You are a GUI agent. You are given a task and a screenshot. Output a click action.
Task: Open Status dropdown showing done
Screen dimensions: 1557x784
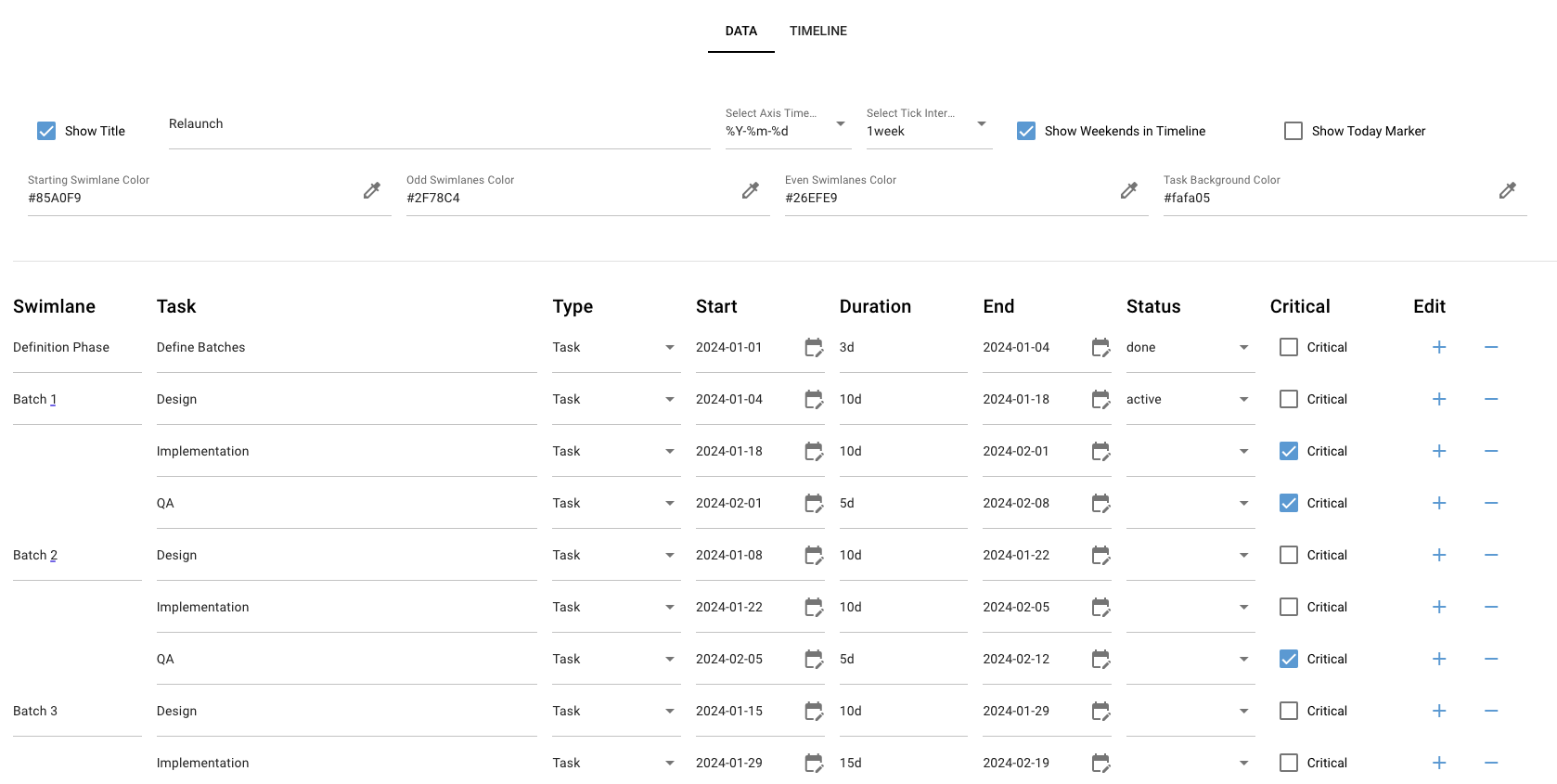point(1190,348)
